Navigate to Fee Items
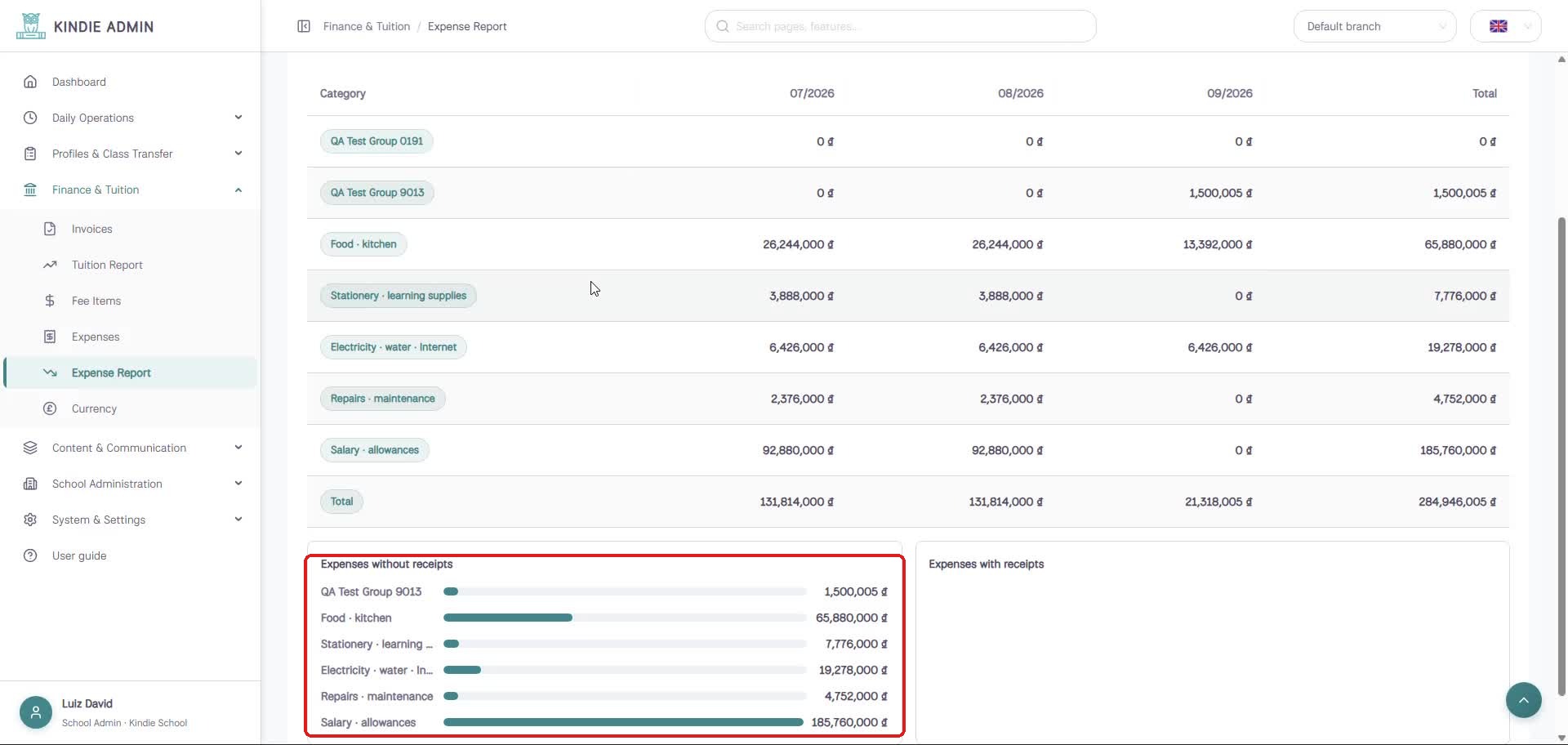Screen dimensions: 1568x745 (x=131, y=301)
